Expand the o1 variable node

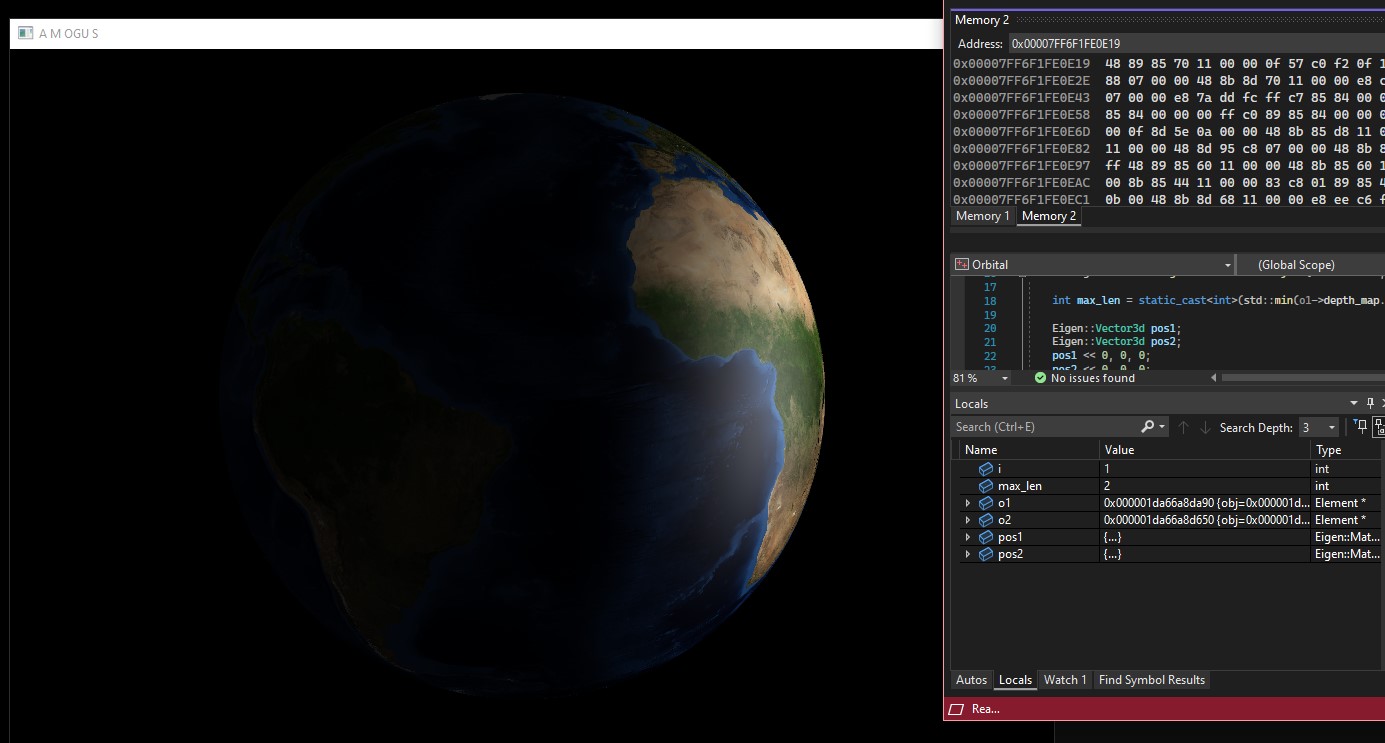967,503
